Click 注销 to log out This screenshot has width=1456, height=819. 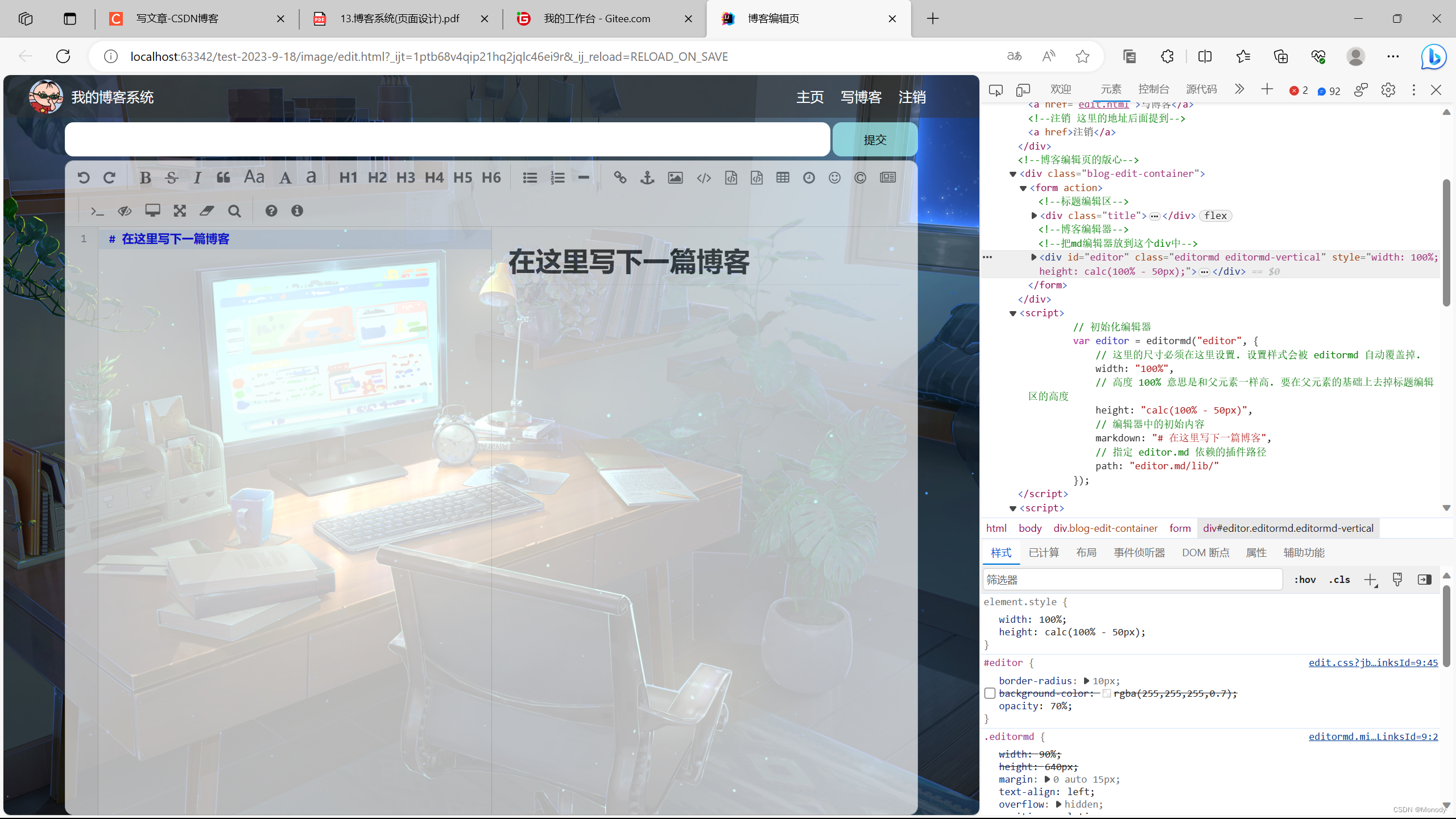tap(912, 97)
